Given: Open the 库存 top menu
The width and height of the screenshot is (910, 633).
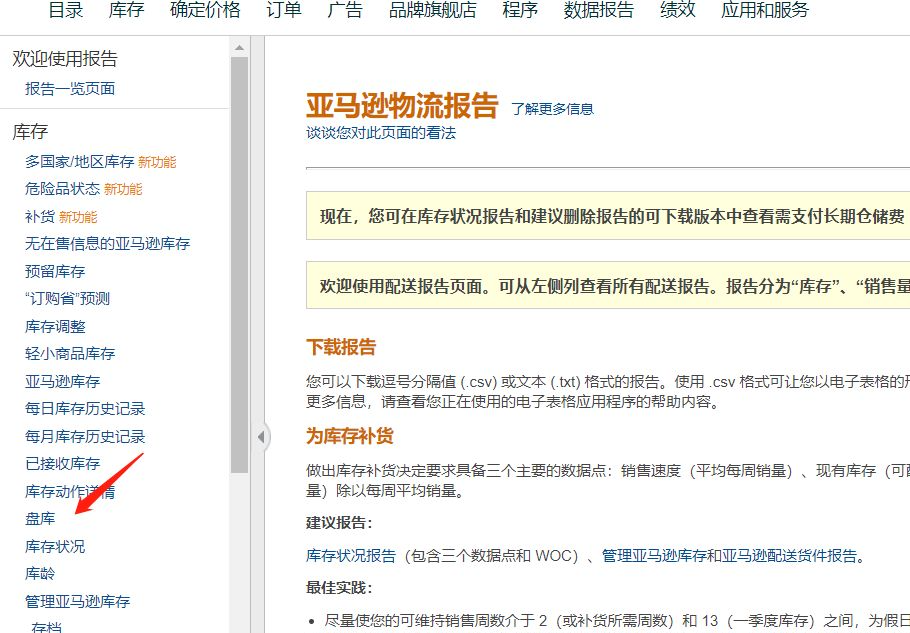Looking at the screenshot, I should (127, 10).
